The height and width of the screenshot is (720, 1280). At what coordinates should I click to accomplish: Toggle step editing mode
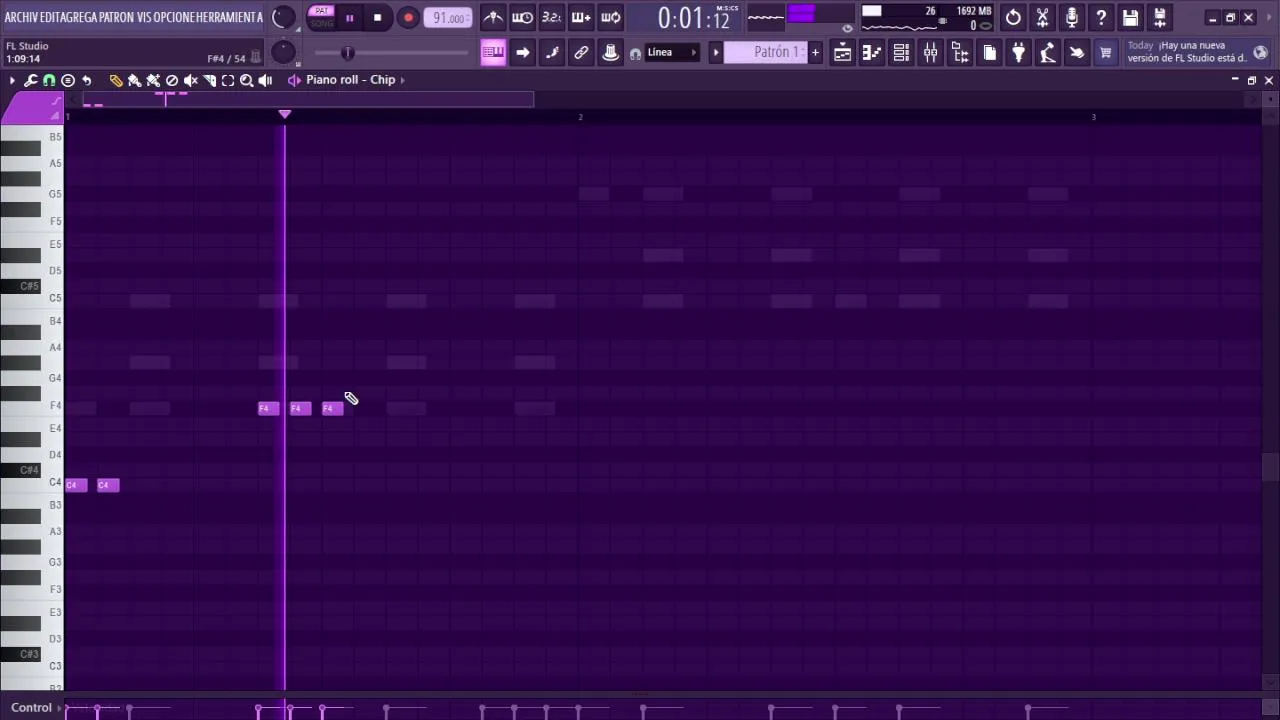coord(551,53)
